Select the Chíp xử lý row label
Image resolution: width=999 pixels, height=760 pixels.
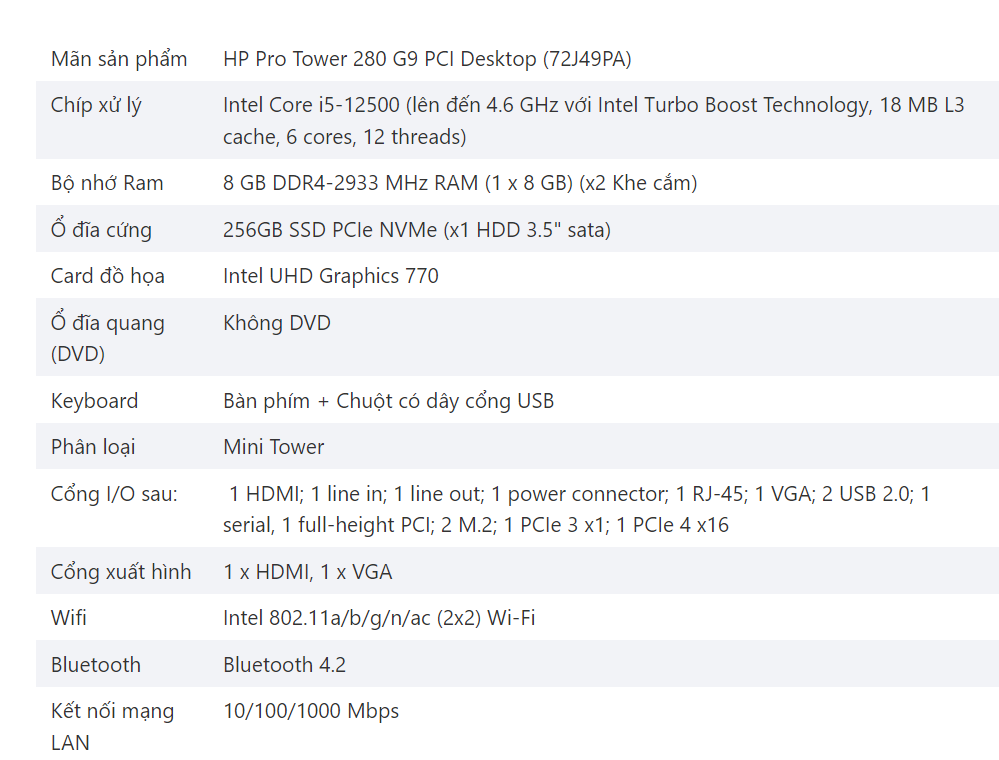point(96,105)
